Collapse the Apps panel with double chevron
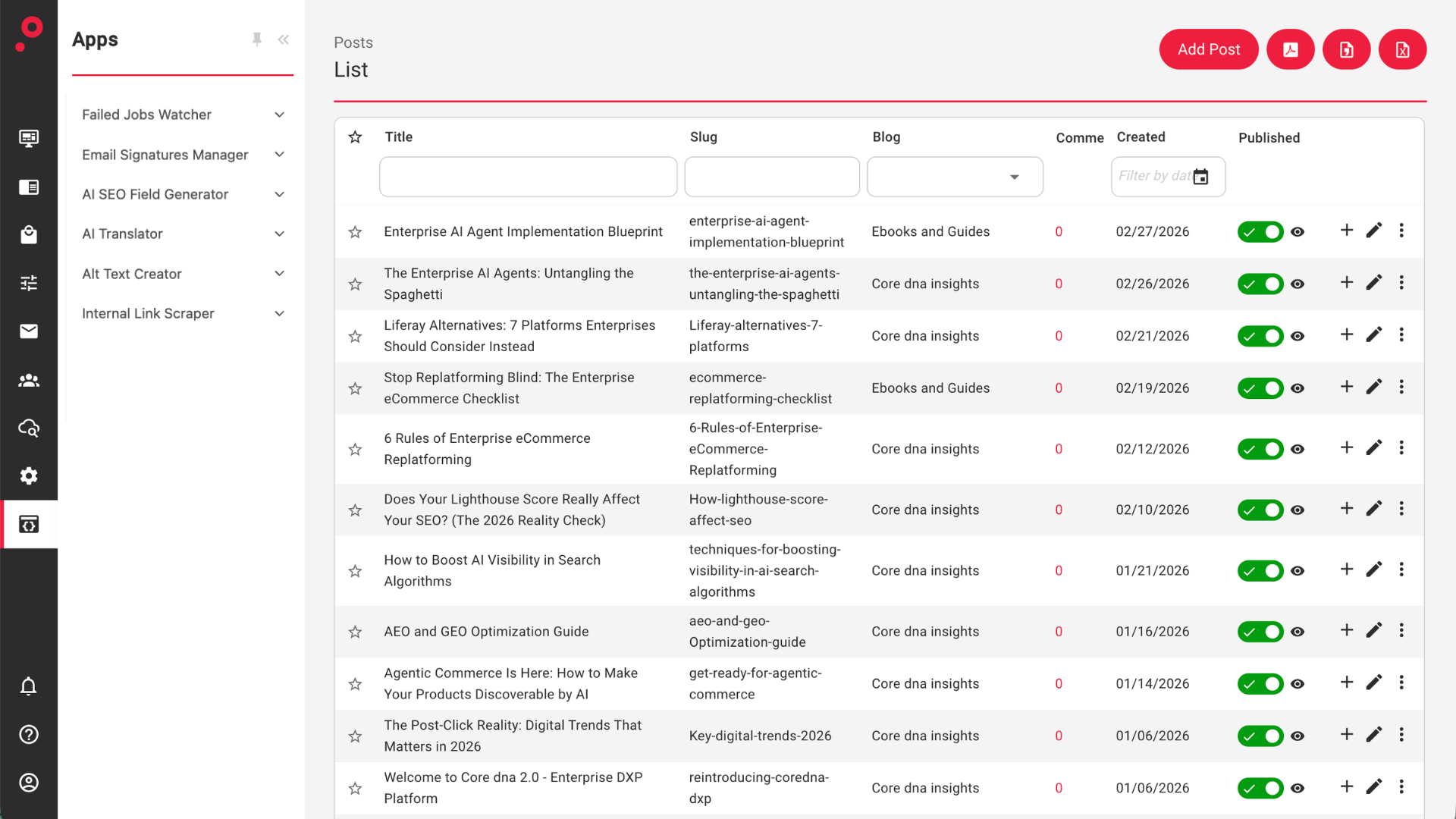Image resolution: width=1456 pixels, height=819 pixels. tap(284, 39)
